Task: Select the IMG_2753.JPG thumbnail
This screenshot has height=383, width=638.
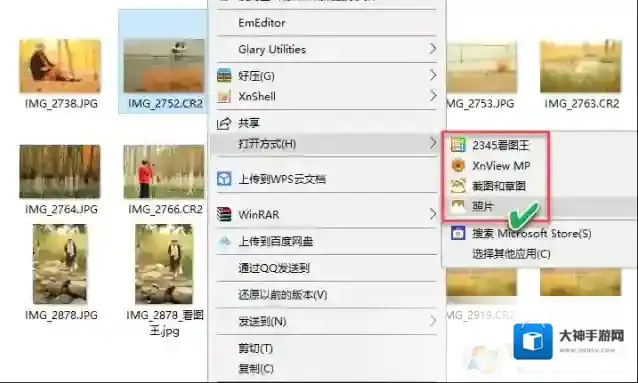Action: pos(482,67)
